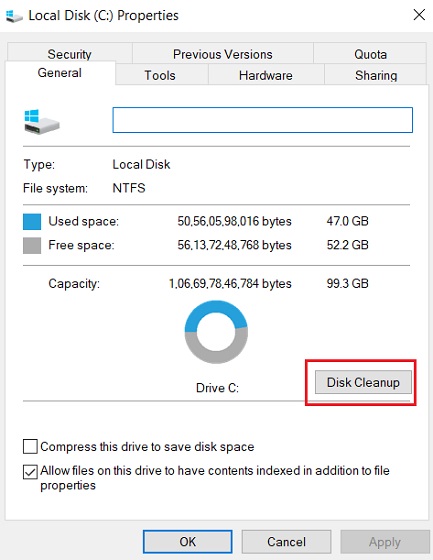Focus the drive label text field

263,120
